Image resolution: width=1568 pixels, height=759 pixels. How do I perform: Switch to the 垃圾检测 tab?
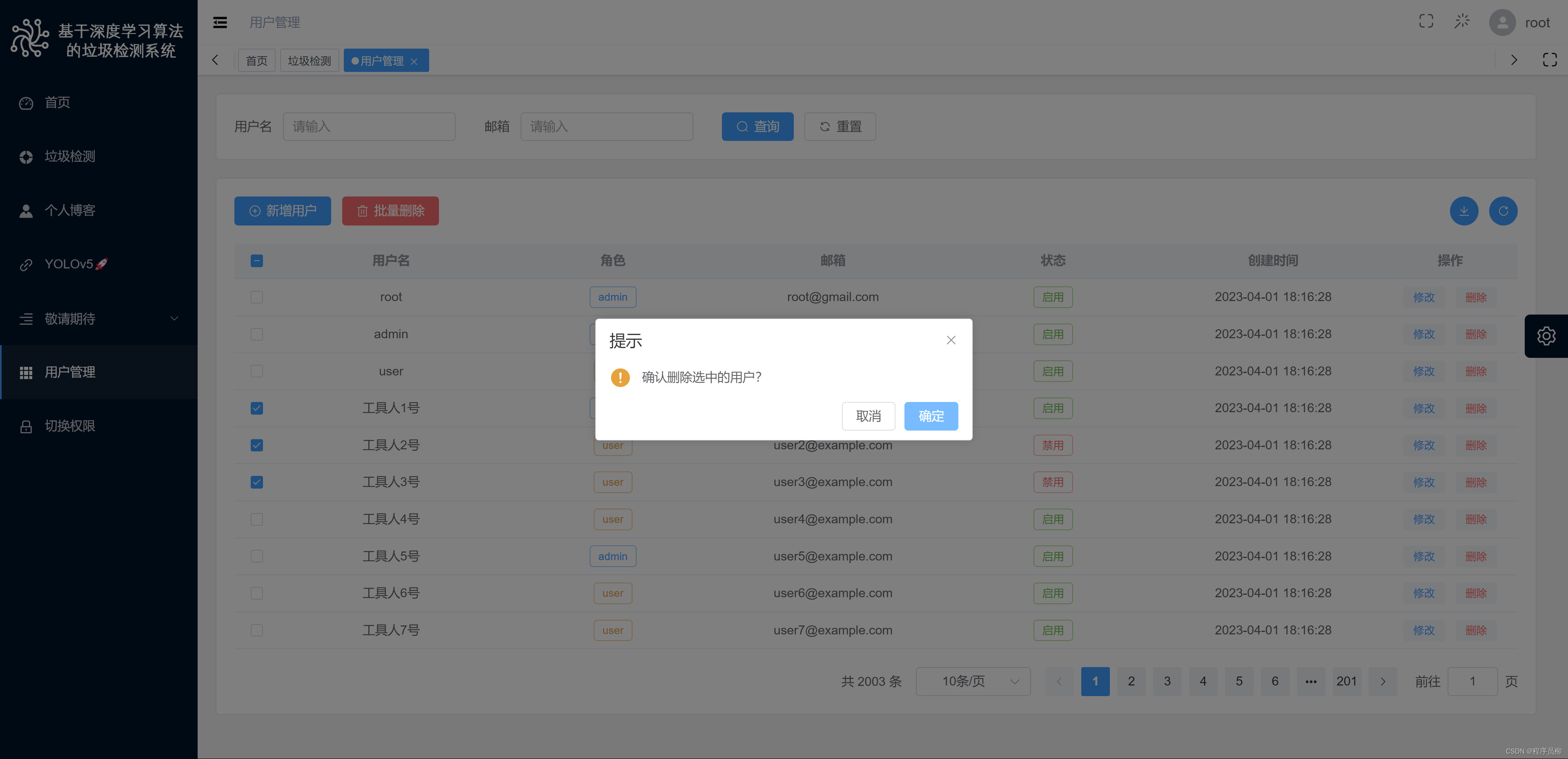(309, 60)
